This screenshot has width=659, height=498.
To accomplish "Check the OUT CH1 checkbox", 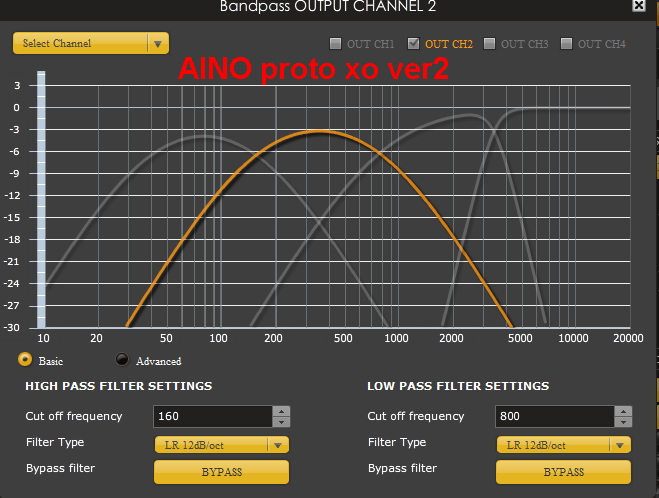I will (x=335, y=44).
